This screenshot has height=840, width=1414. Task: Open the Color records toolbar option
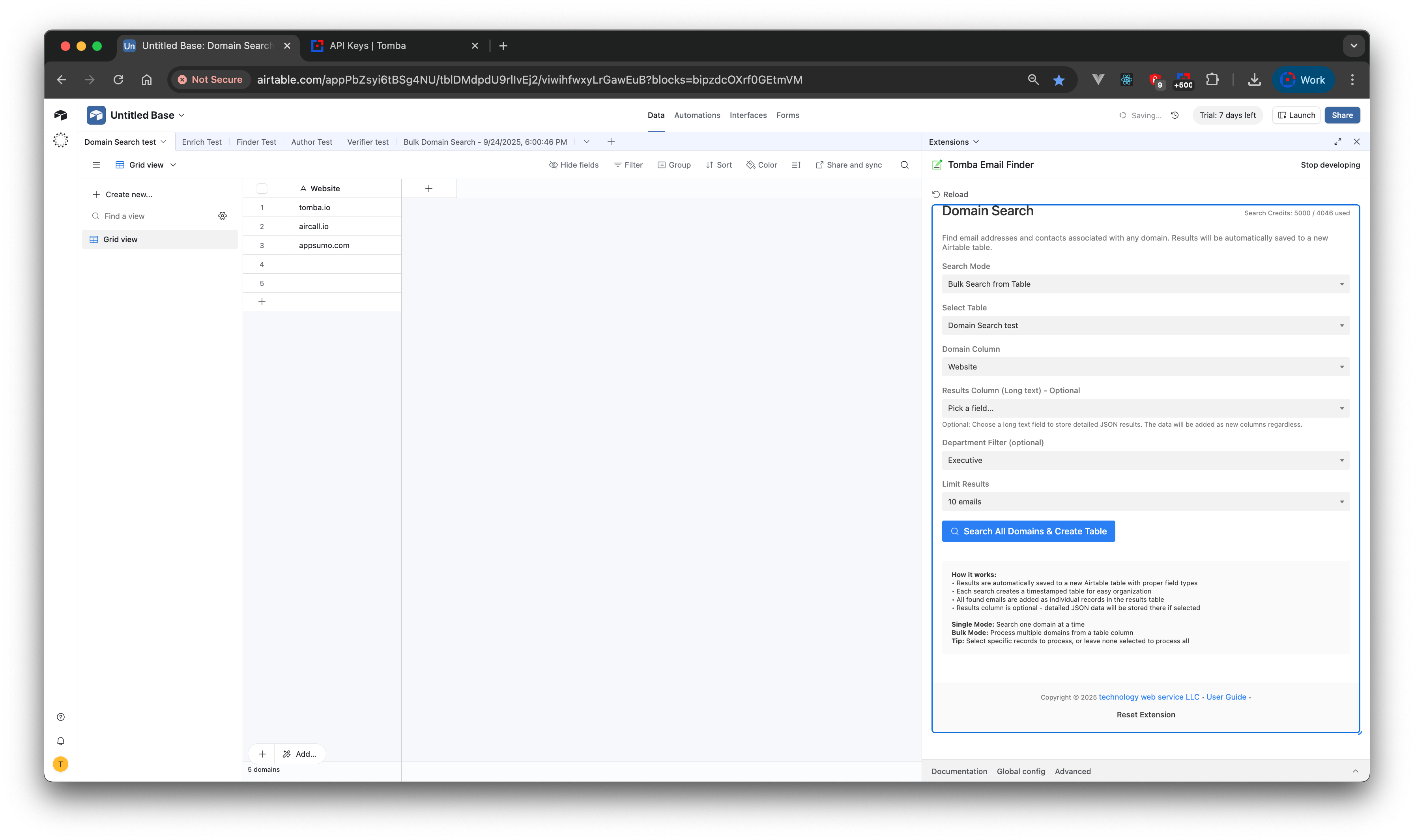762,165
